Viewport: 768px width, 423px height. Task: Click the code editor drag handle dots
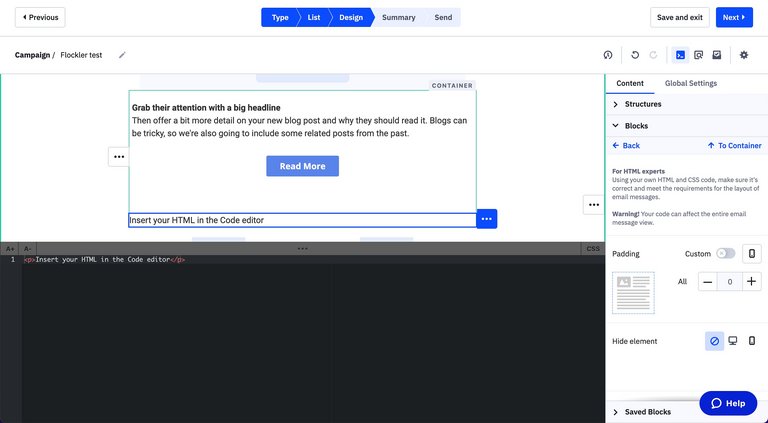(x=303, y=249)
